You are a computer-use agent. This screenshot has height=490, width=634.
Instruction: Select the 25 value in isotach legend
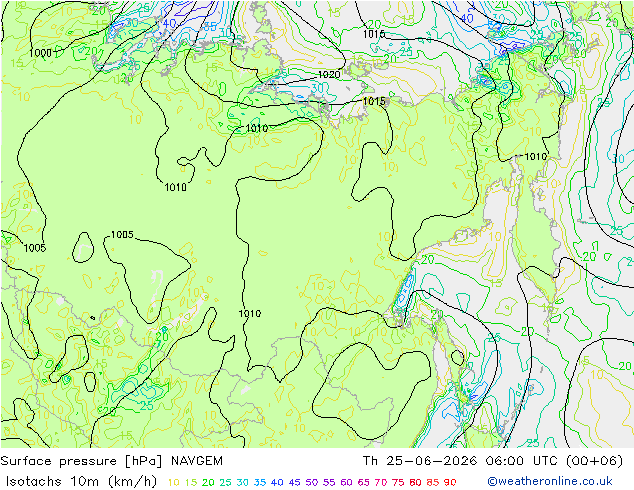[225, 482]
